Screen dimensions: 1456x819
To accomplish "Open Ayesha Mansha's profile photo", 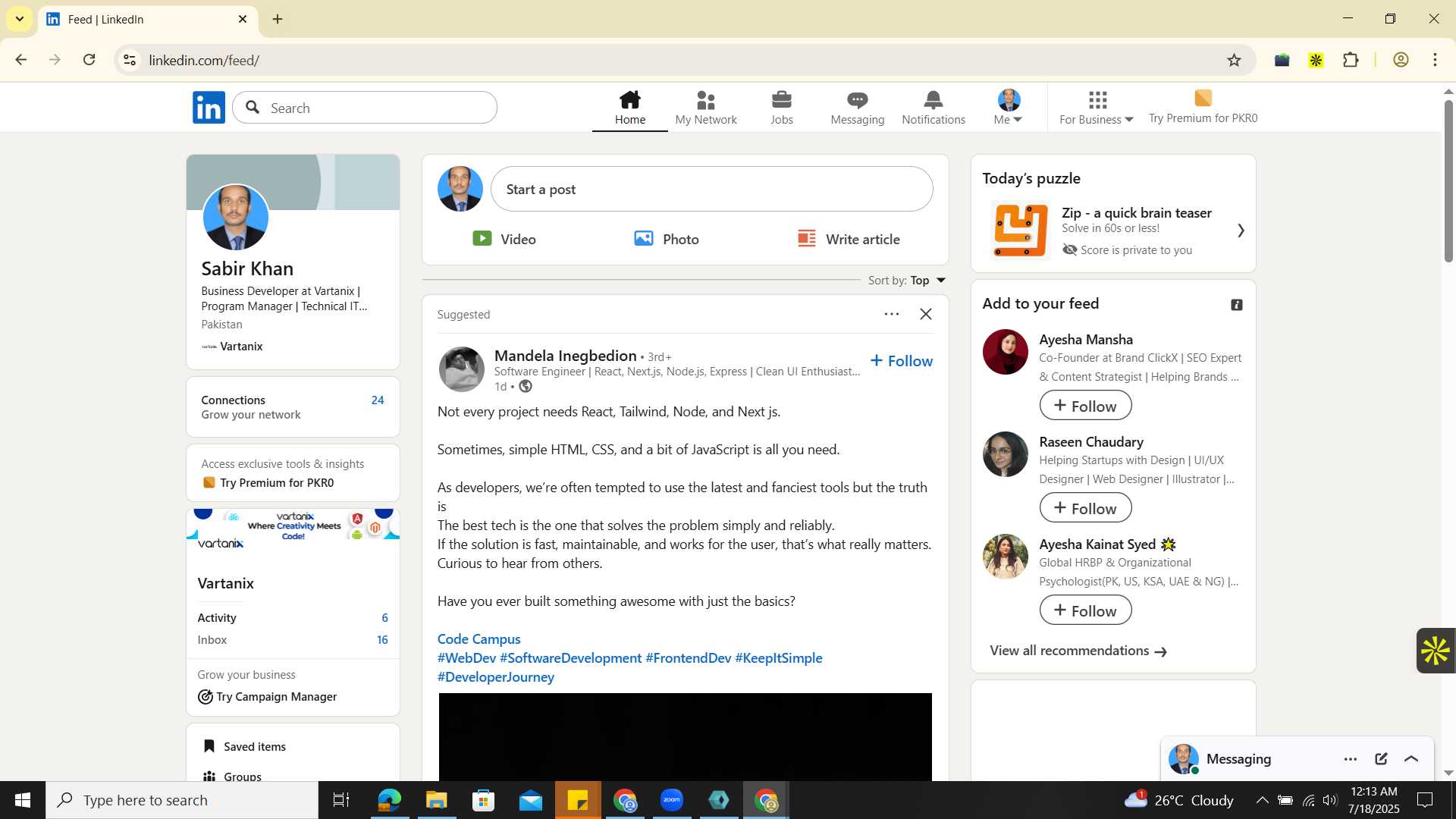I will pyautogui.click(x=1005, y=352).
